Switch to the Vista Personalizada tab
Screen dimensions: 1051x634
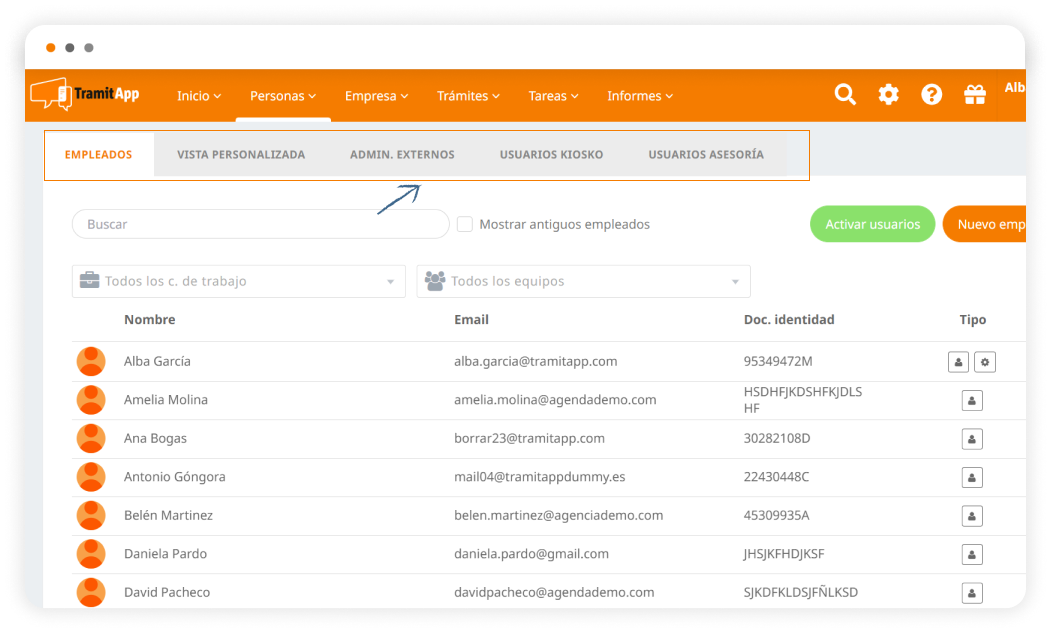(241, 155)
